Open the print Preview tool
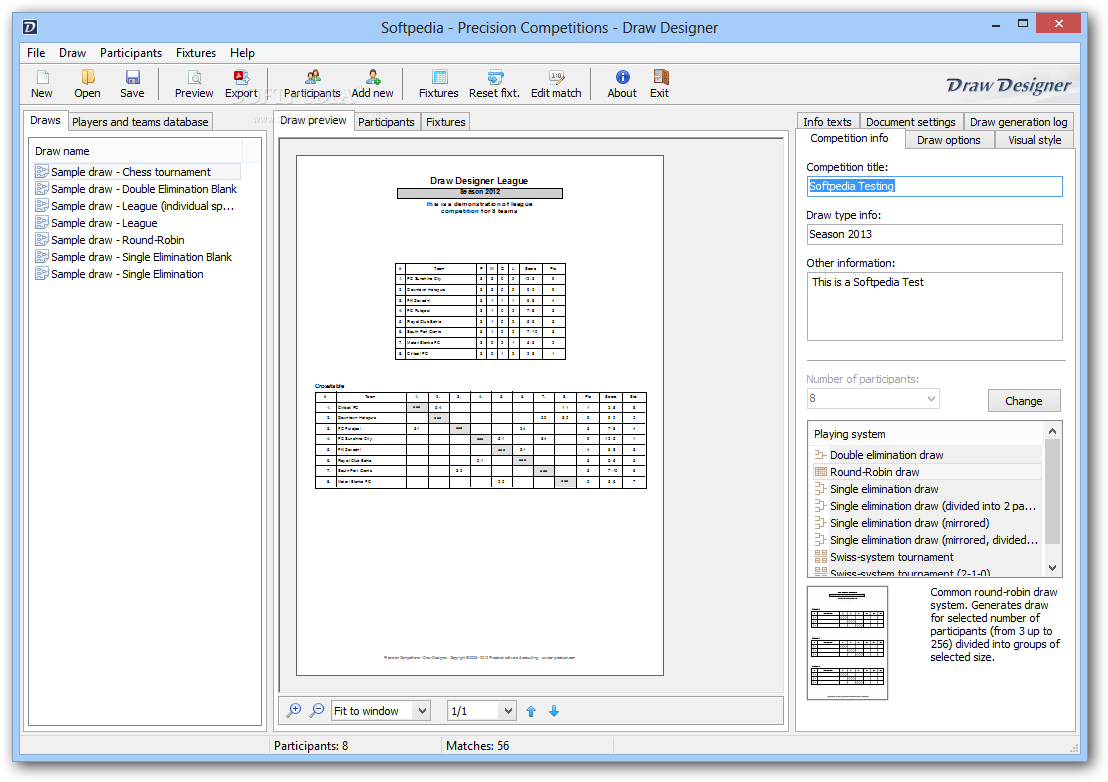1108x782 pixels. pos(194,84)
